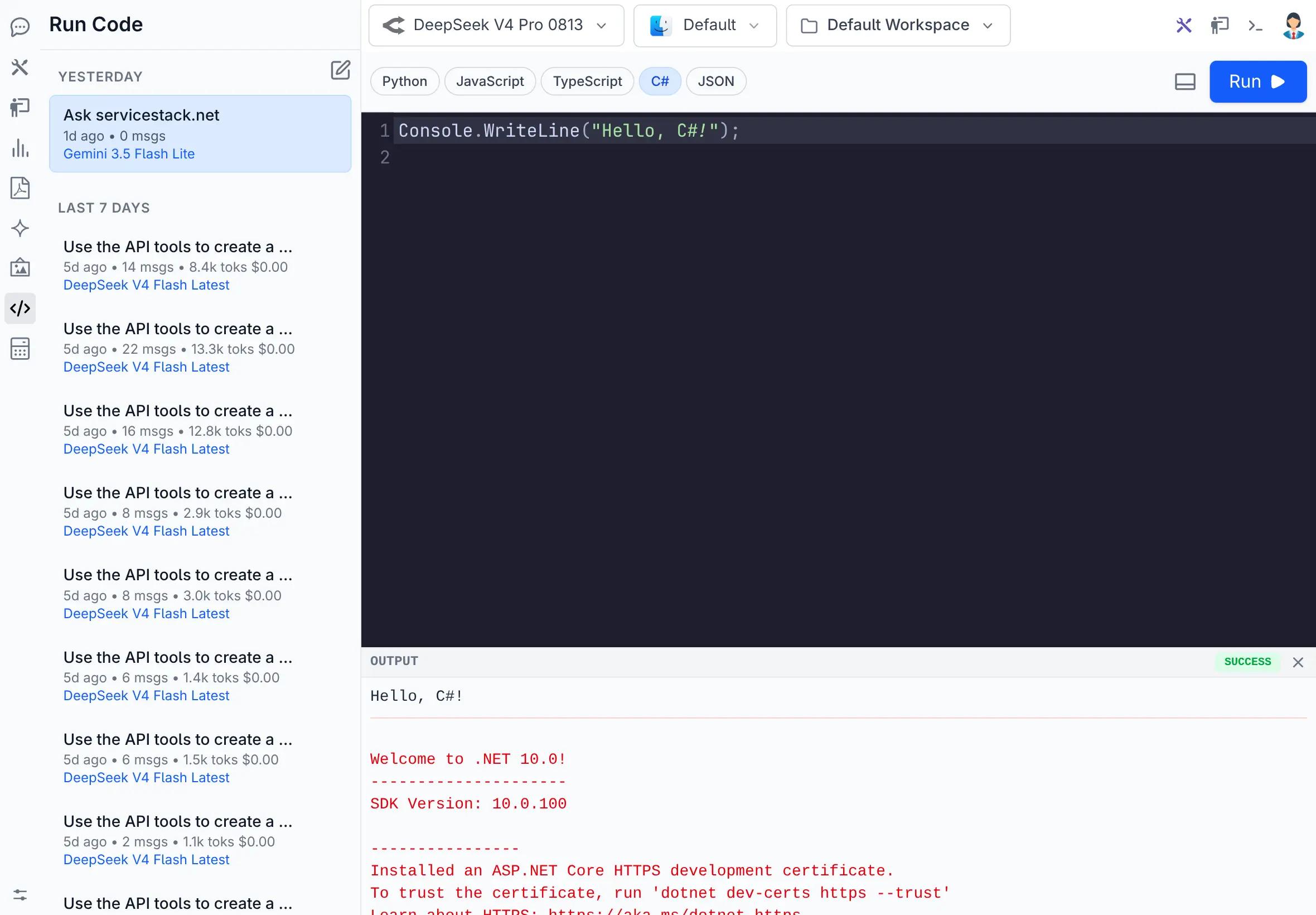Click the blue Run button
Viewport: 1316px width, 915px height.
1257,81
